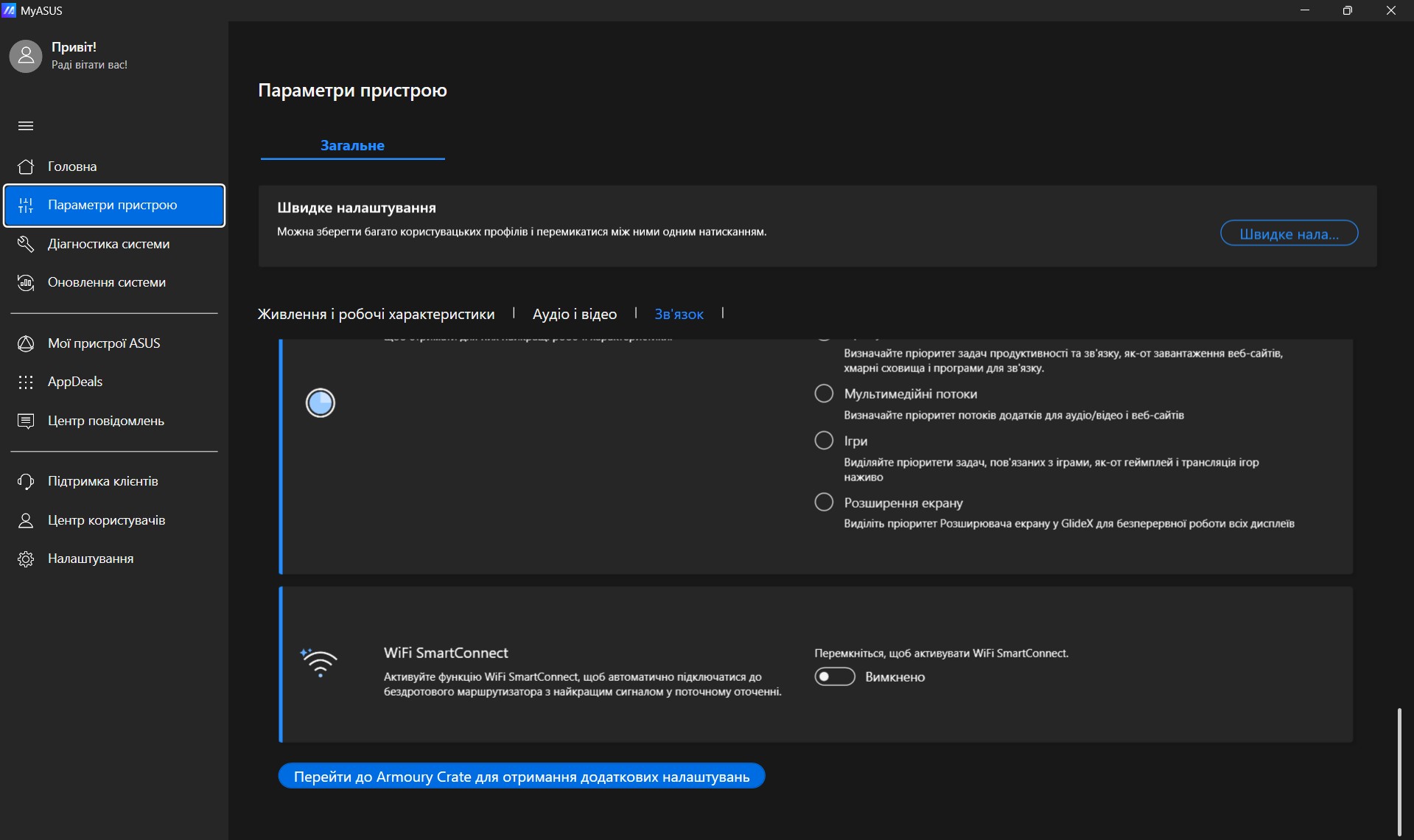Click the AppDeals grid icon
Viewport: 1414px width, 840px height.
(26, 382)
